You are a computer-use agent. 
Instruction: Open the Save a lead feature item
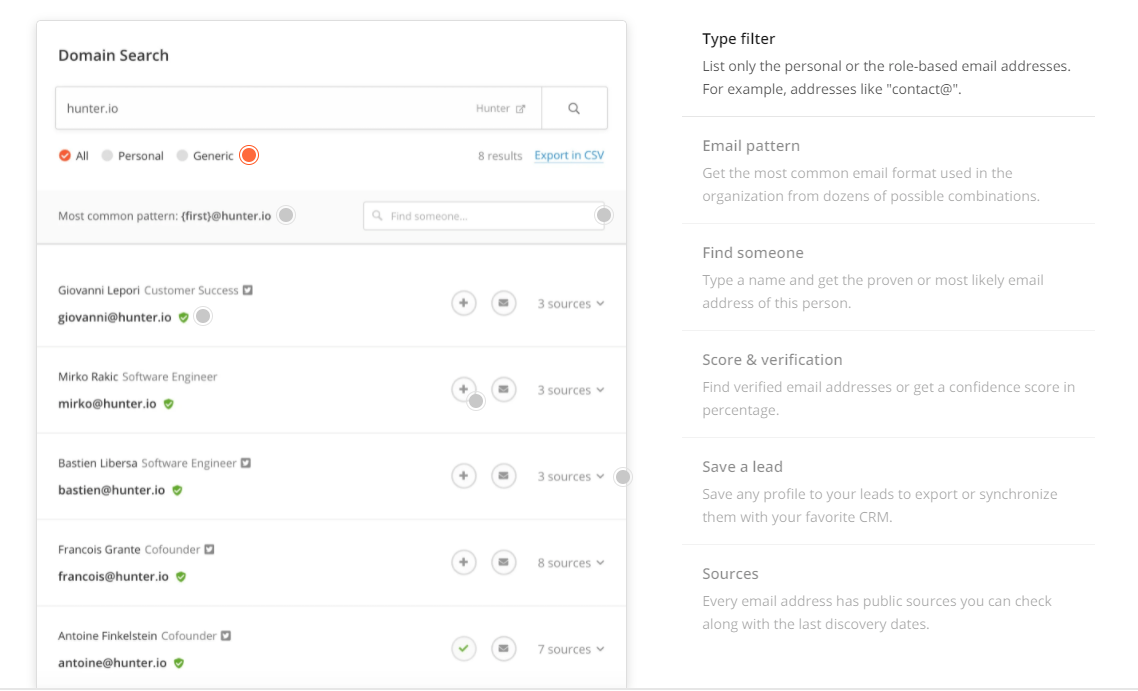tap(888, 491)
